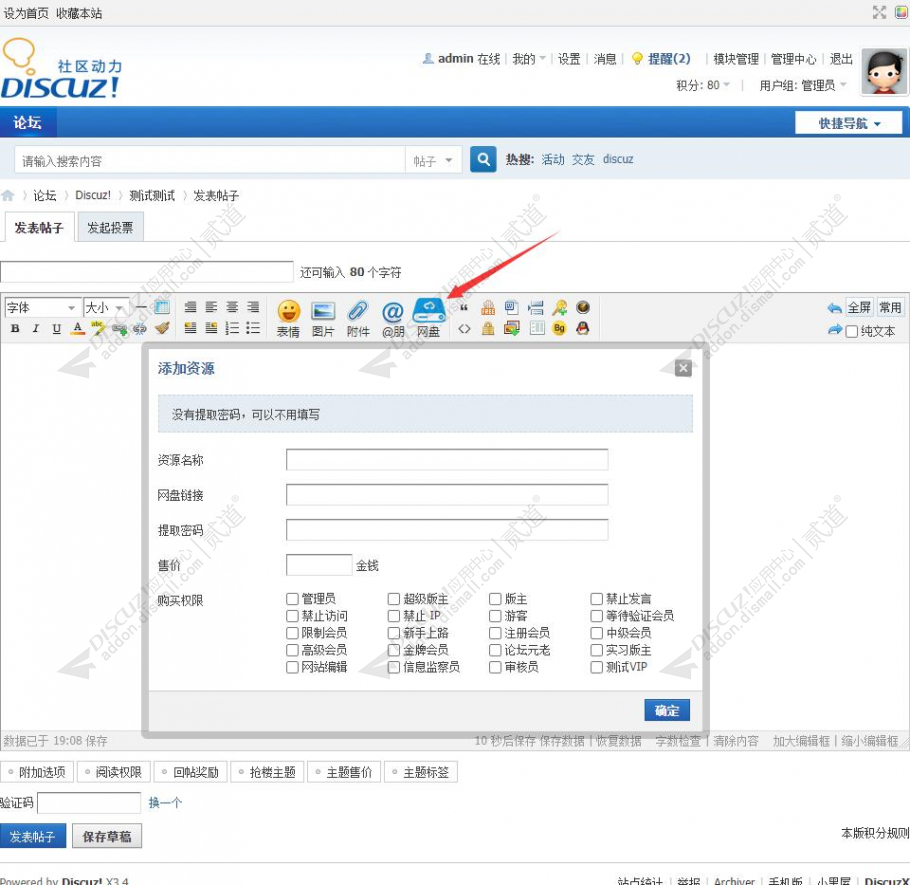Remove link icon in toolbar
Screen dimensions: 910x885
[x=140, y=328]
